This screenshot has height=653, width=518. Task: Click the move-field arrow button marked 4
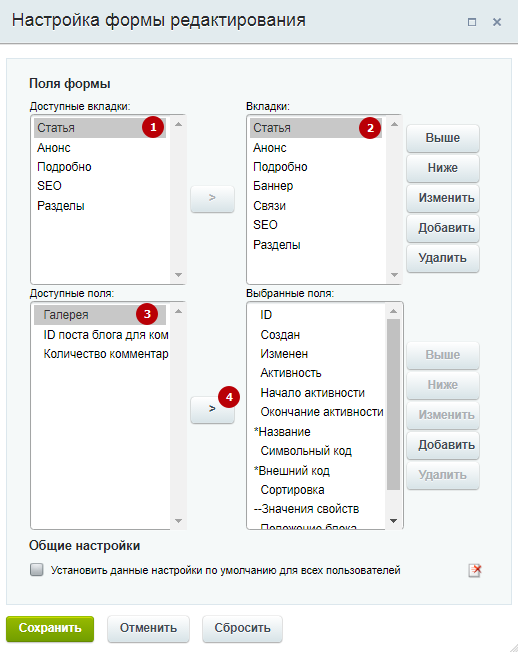coord(212,409)
